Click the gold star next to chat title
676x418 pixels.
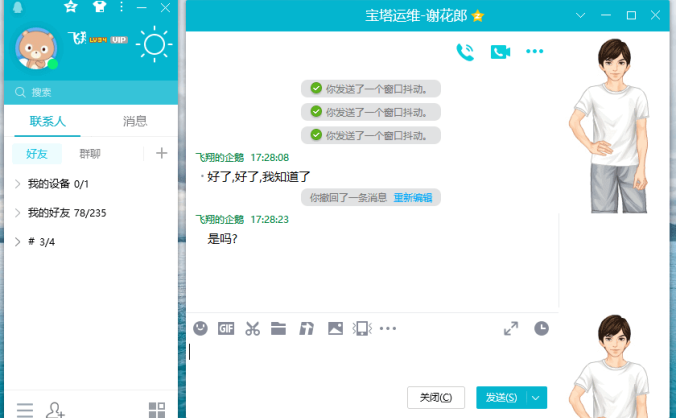[x=478, y=16]
